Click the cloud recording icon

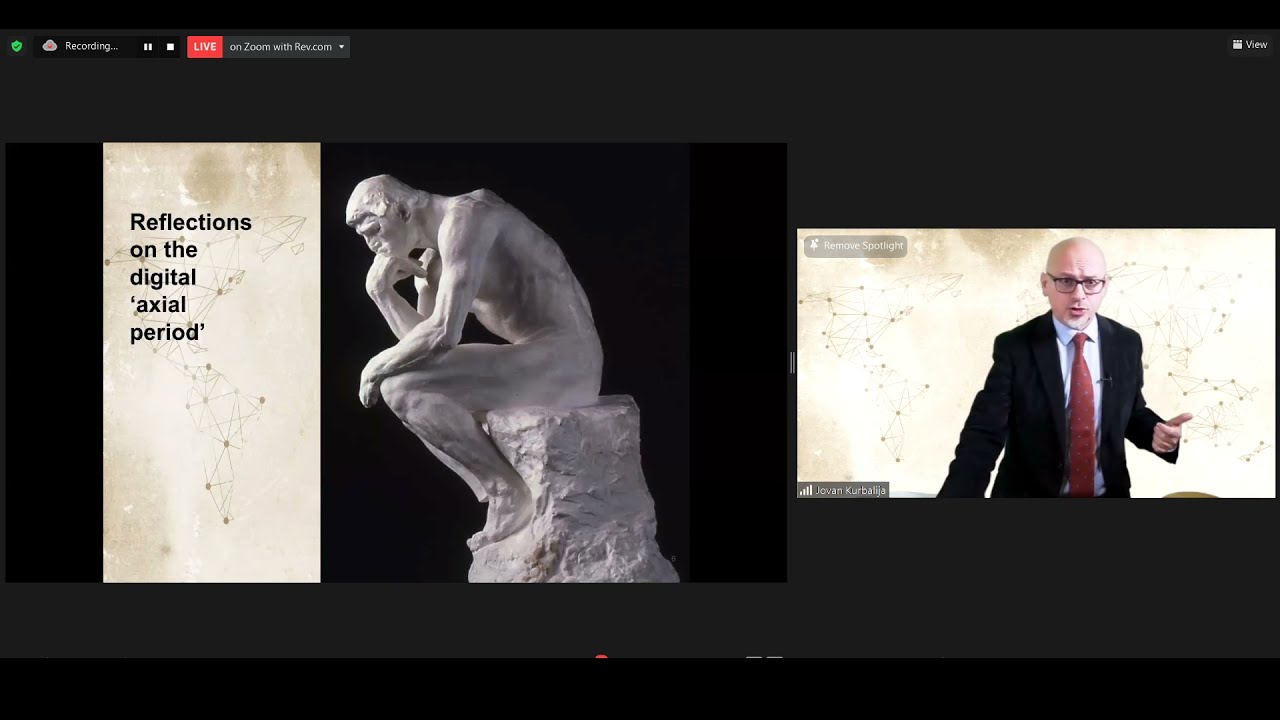pos(50,46)
